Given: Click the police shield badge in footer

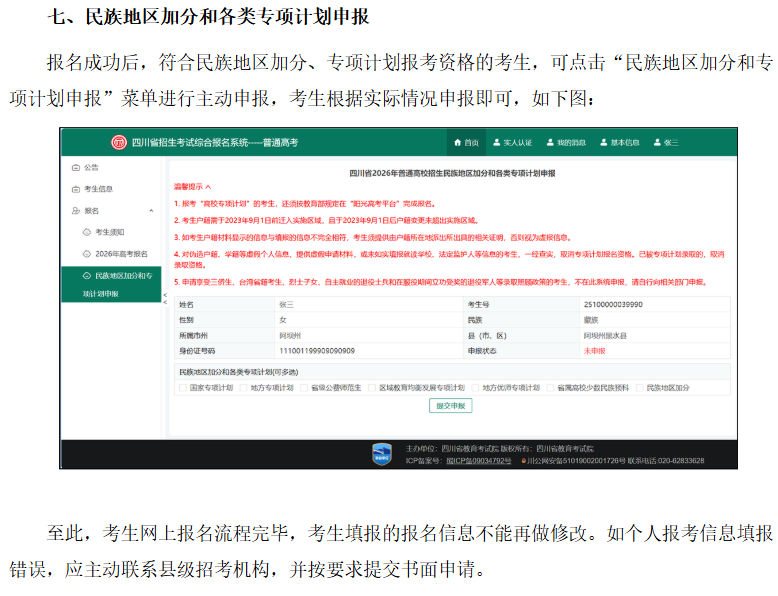Looking at the screenshot, I should tap(382, 455).
